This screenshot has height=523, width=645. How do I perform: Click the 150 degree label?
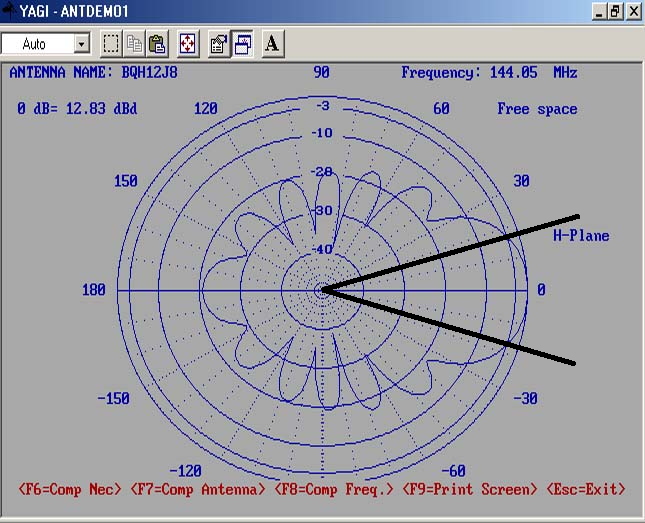[126, 181]
